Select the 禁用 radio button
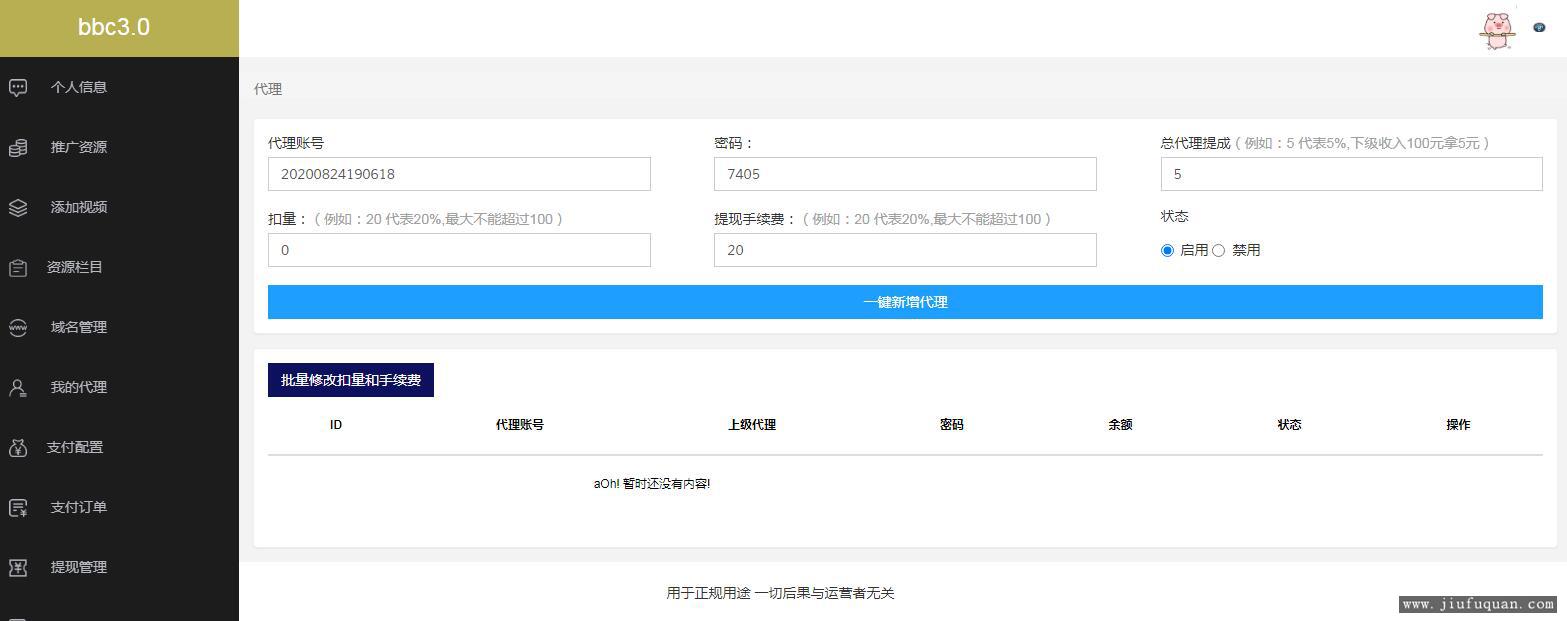Screen dimensions: 1567x621 coord(1218,251)
